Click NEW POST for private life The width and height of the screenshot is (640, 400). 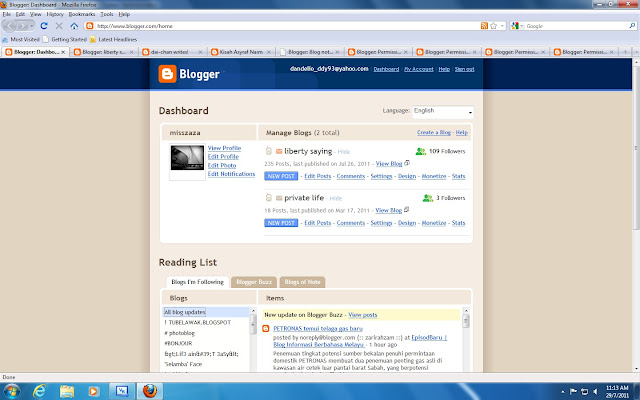[281, 223]
